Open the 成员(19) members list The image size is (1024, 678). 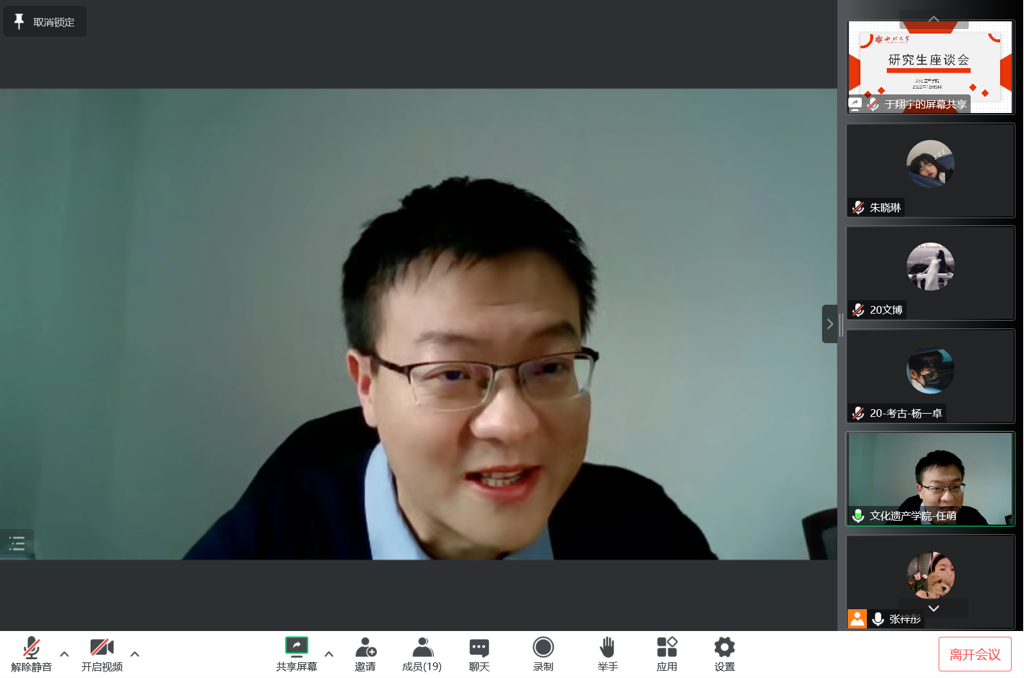[x=422, y=648]
